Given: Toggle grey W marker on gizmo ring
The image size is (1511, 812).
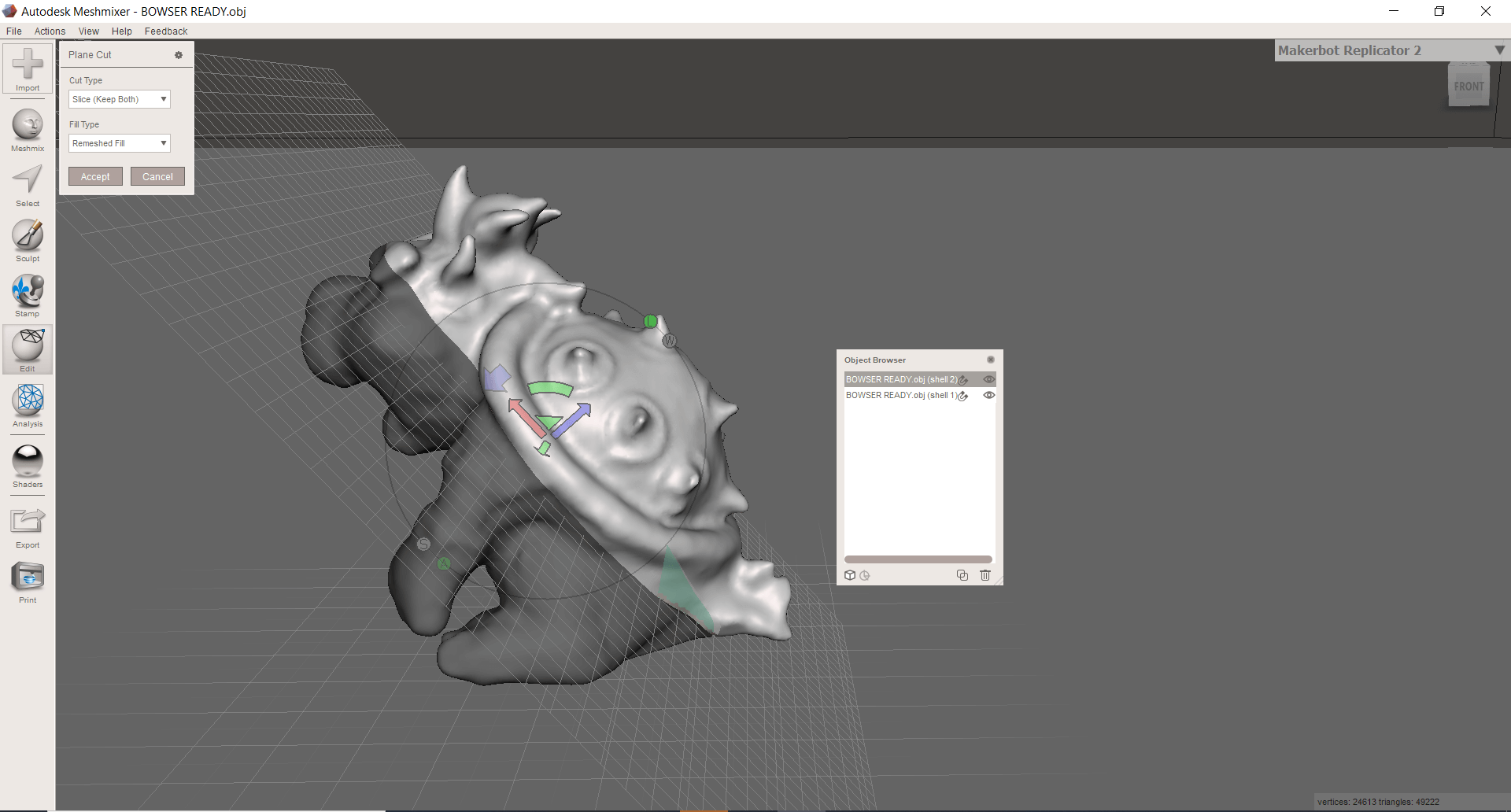Looking at the screenshot, I should pos(670,341).
